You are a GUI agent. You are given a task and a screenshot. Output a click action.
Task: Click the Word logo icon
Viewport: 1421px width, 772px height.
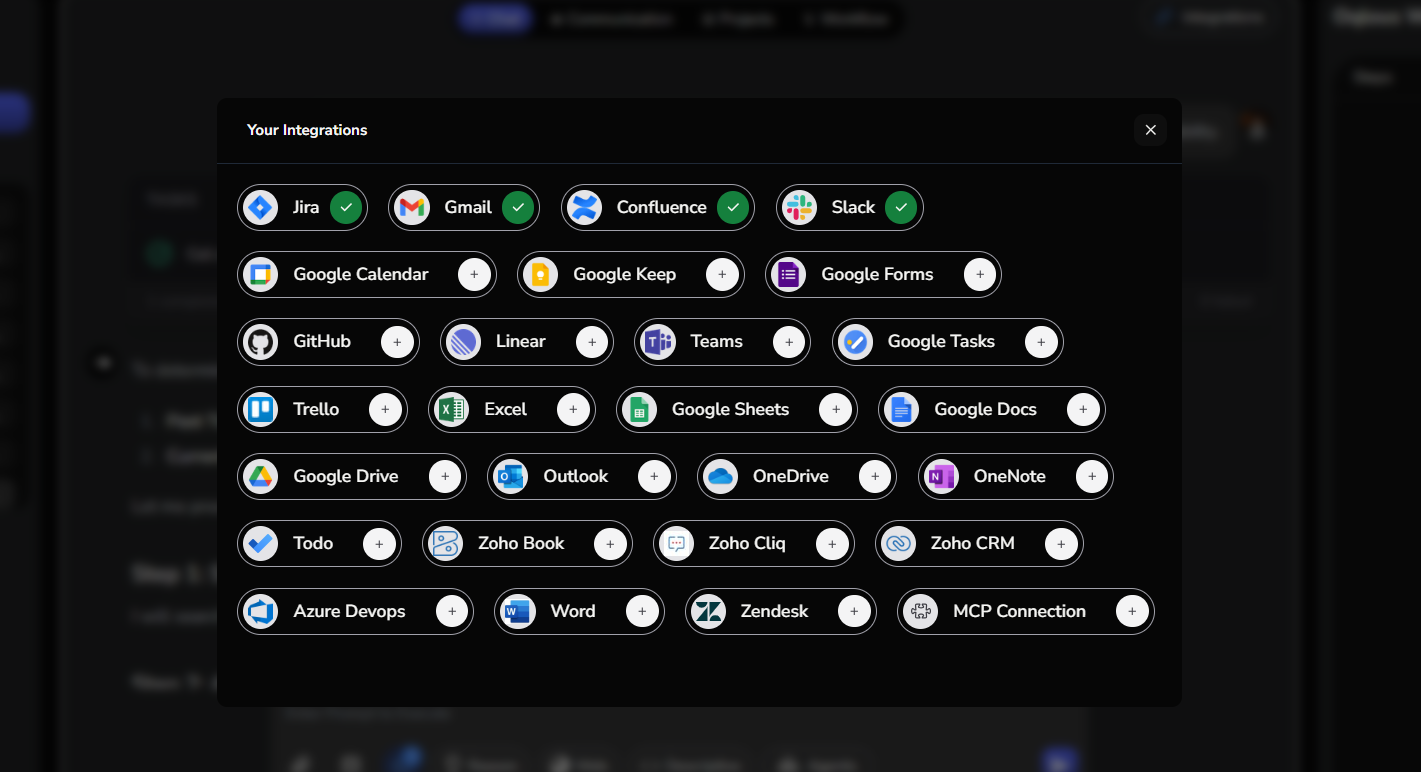click(x=517, y=612)
